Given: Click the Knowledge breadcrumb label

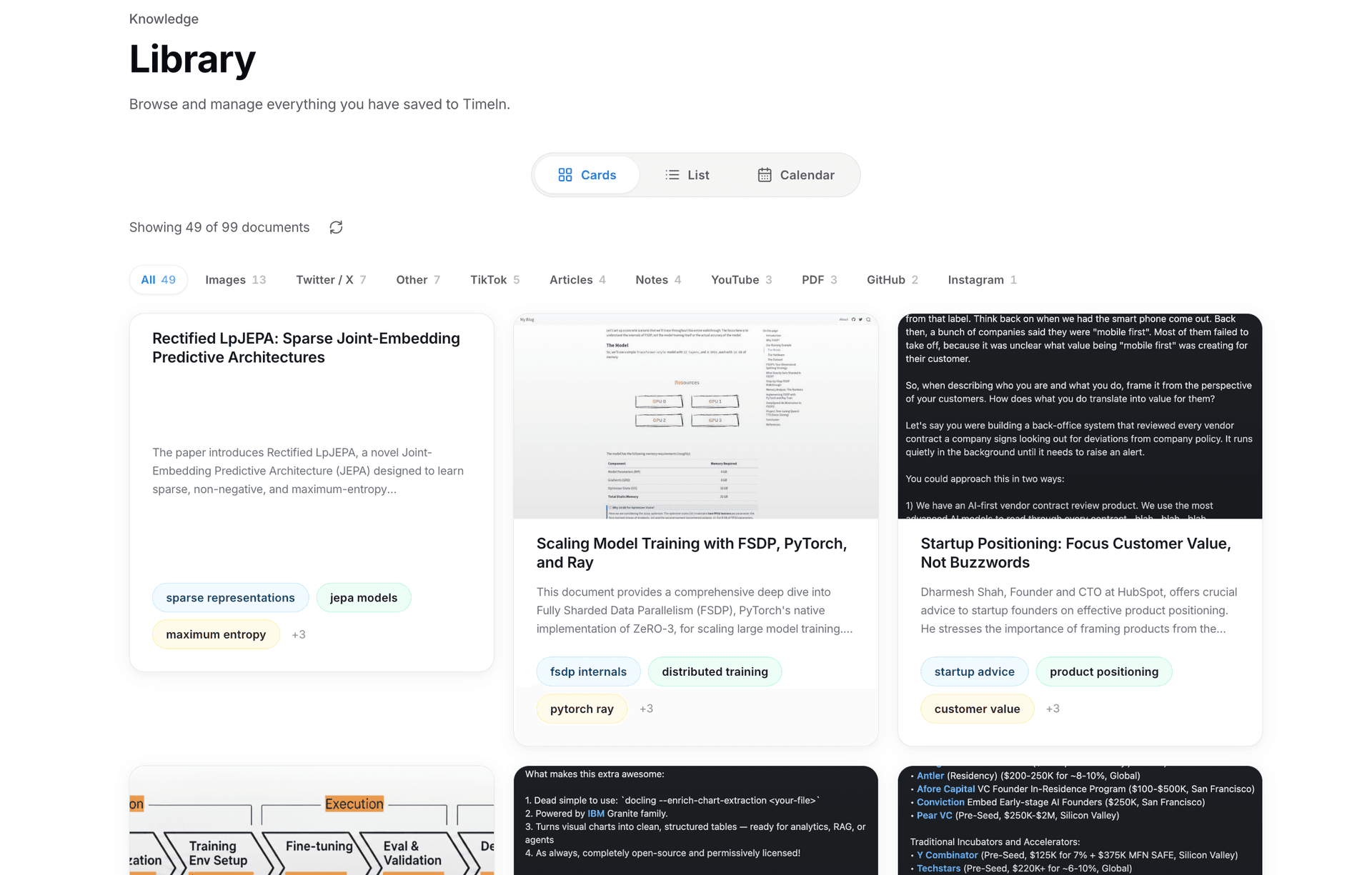Looking at the screenshot, I should click(164, 19).
